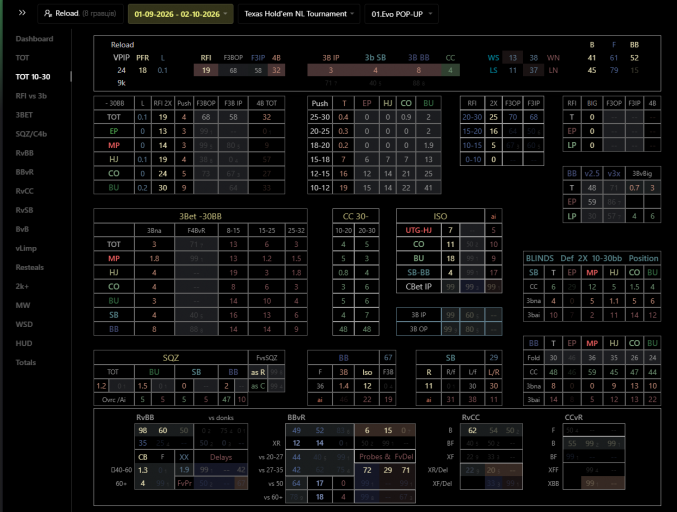Click the XBB row label in CCvR
The height and width of the screenshot is (512, 677).
pos(553,483)
